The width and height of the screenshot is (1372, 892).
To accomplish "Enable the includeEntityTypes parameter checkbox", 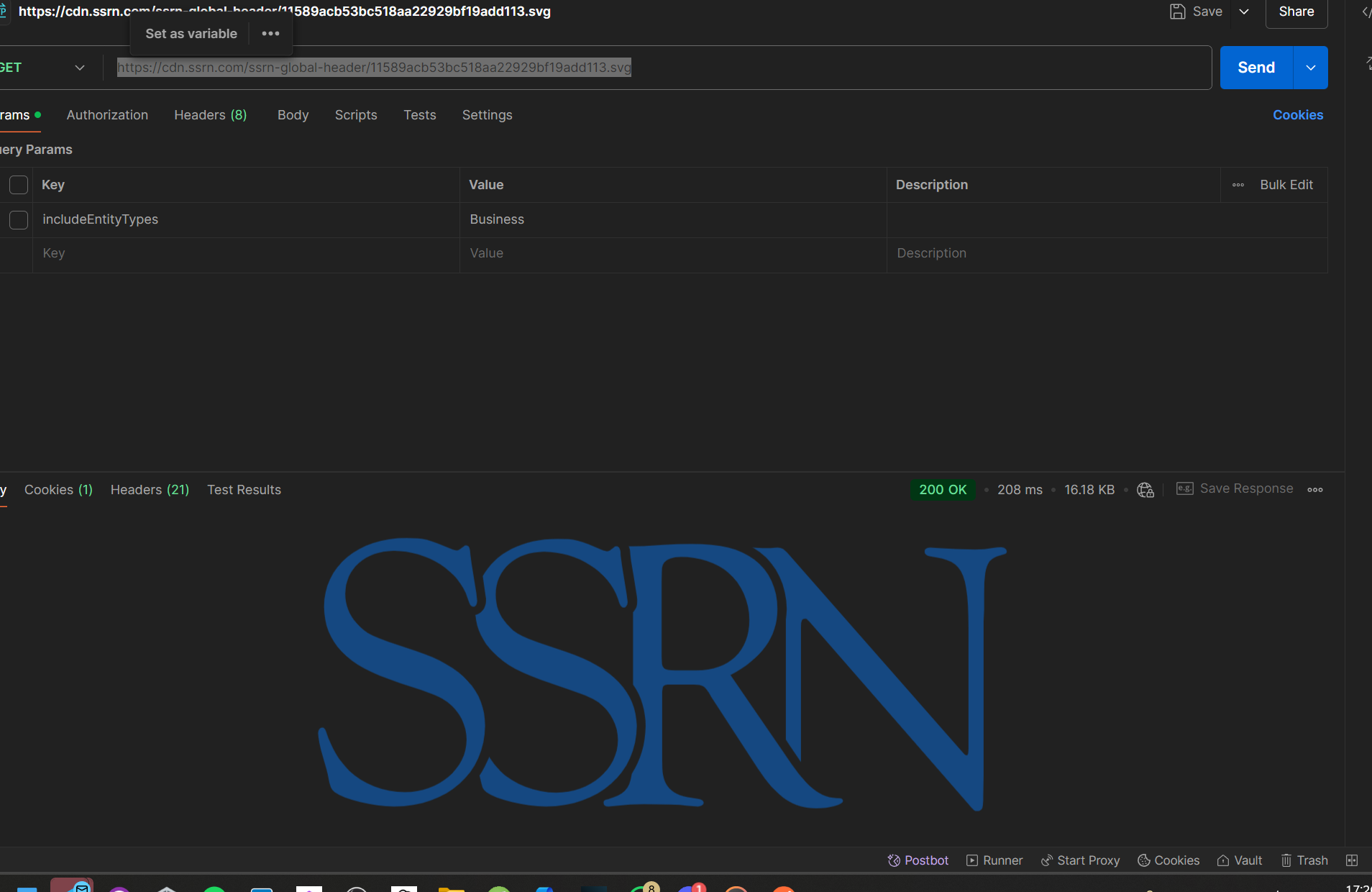I will (x=19, y=219).
